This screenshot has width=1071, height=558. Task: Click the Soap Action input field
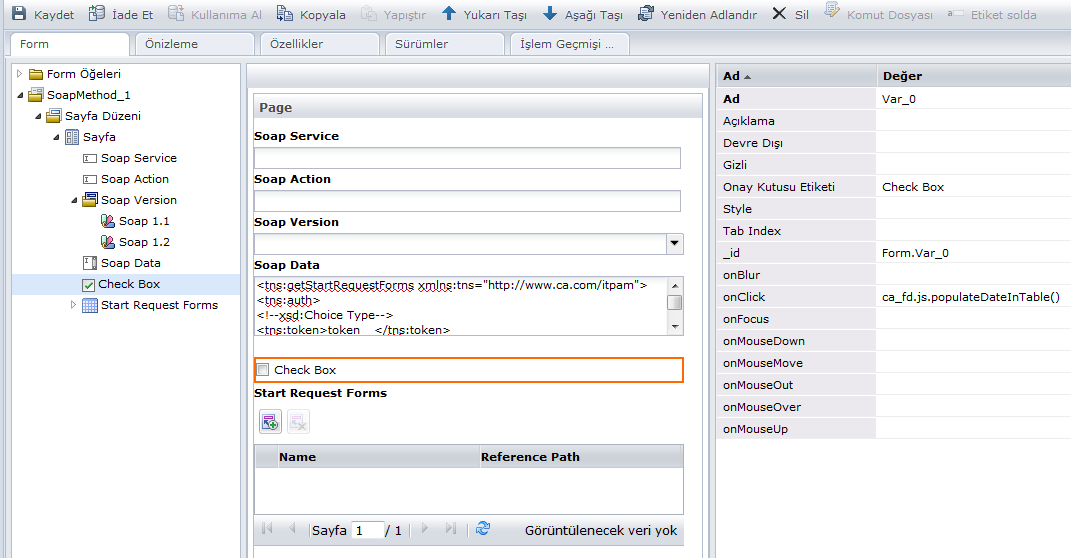[467, 201]
